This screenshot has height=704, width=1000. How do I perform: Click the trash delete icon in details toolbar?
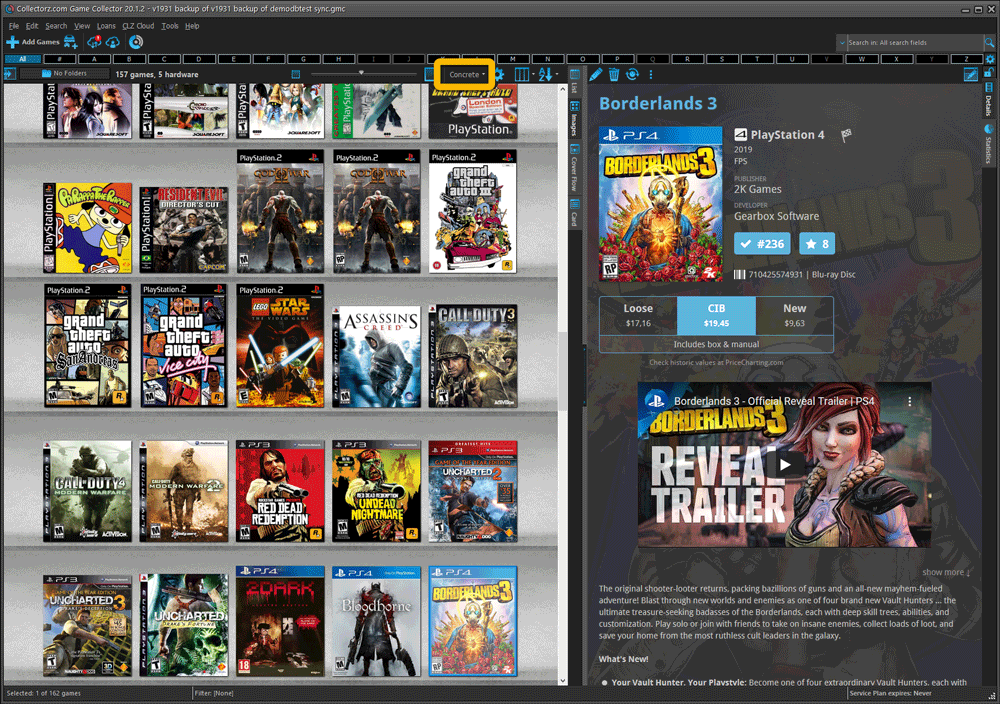[x=614, y=75]
